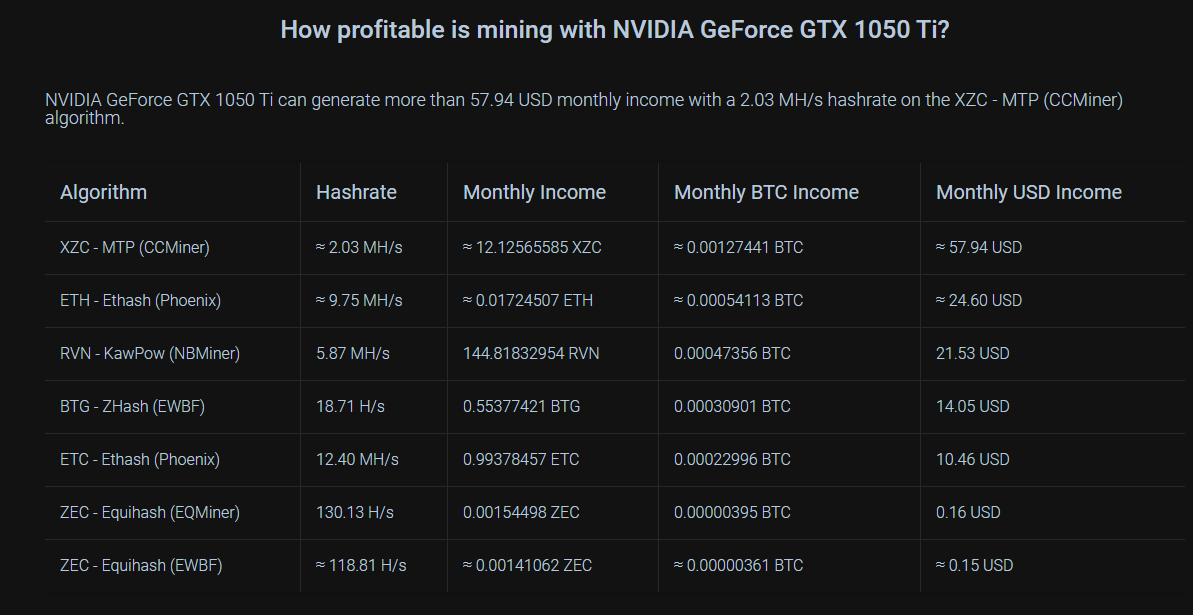Click the Monthly USD Income column header
Viewport: 1193px width, 615px height.
tap(1028, 192)
